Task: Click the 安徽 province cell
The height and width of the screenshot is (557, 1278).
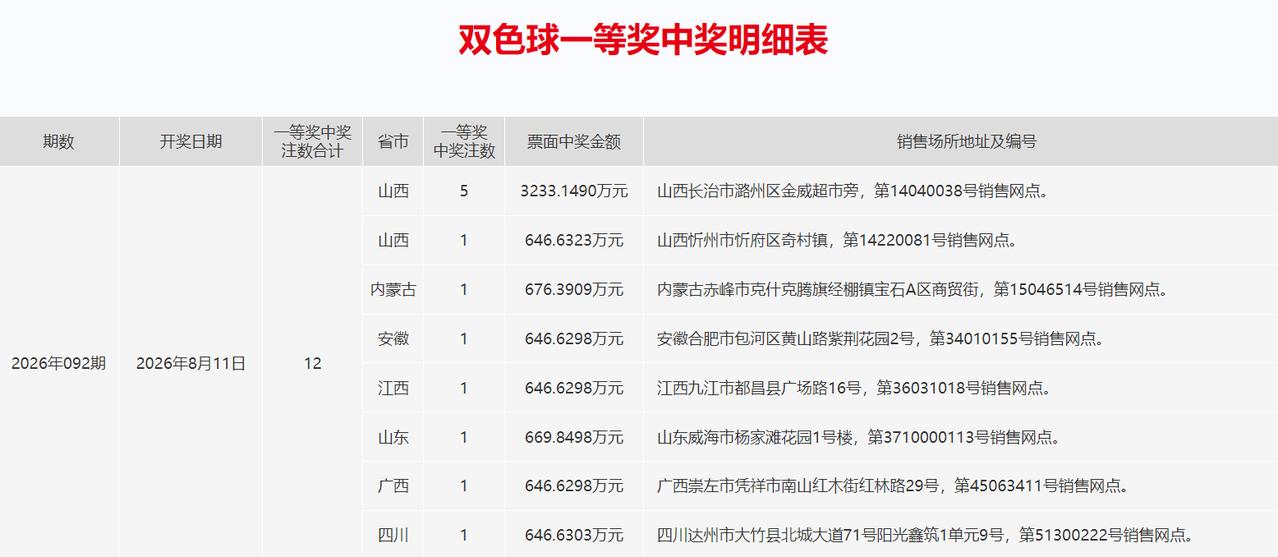Action: tap(393, 338)
